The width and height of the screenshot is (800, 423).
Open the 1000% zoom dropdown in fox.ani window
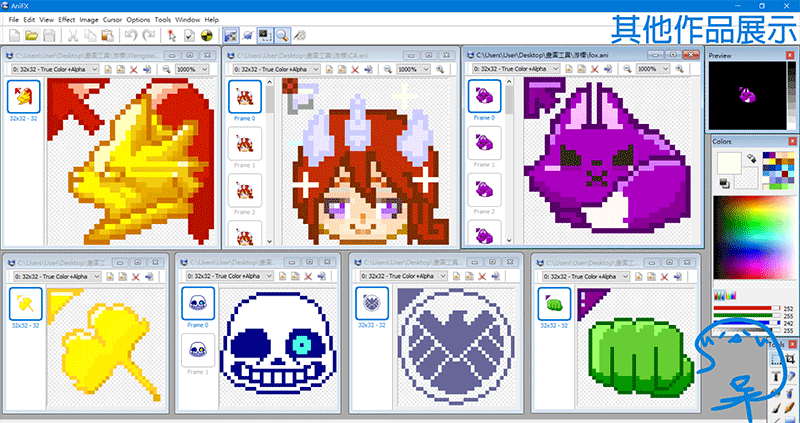(x=653, y=69)
